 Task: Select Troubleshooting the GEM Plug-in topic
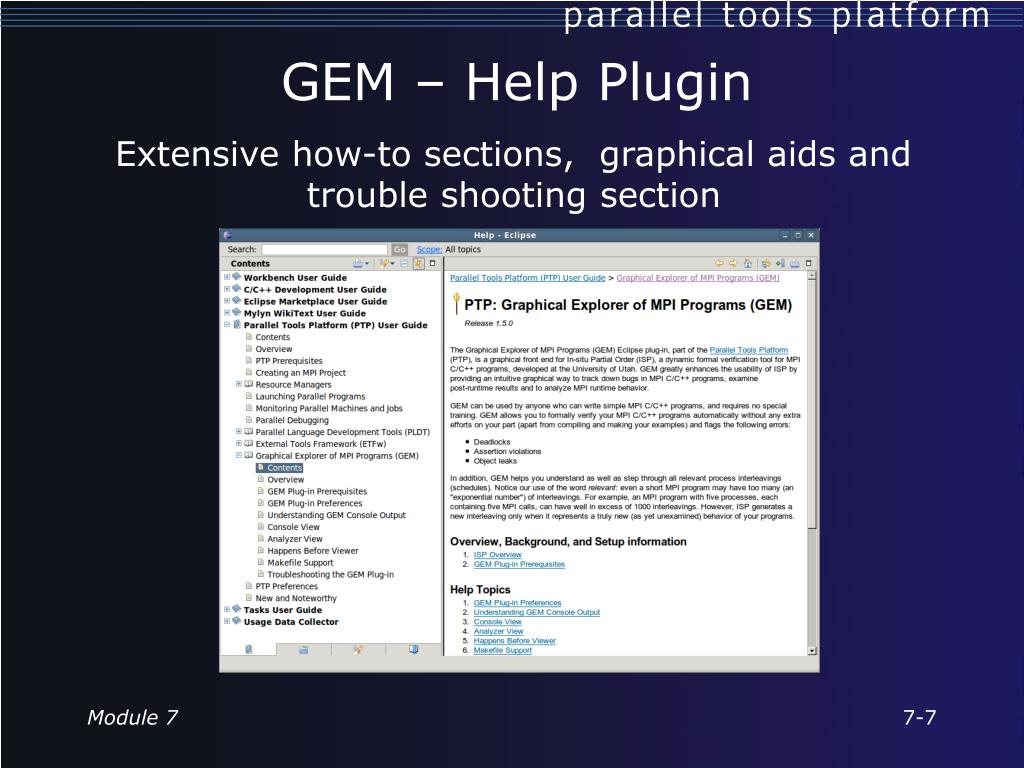330,575
